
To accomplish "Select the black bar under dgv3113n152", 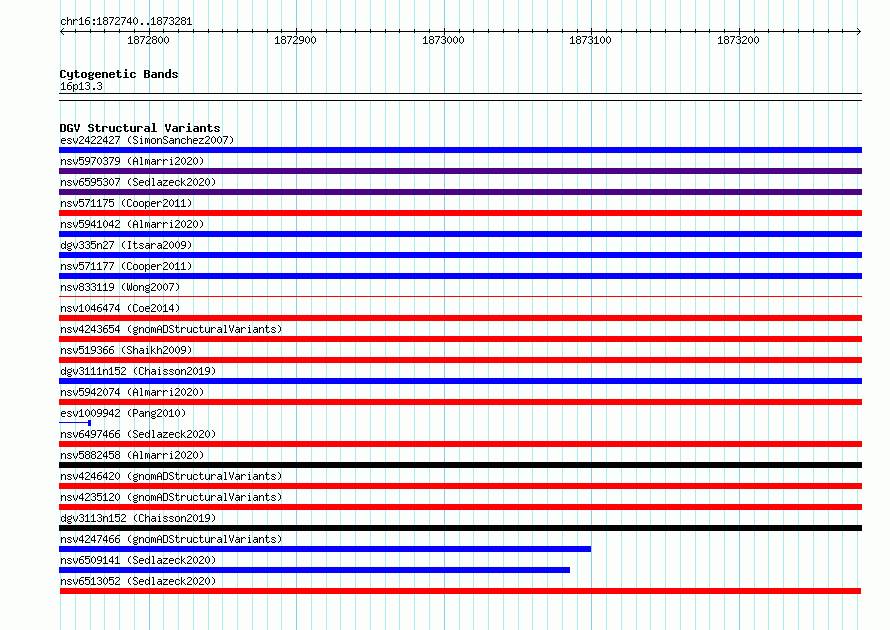I will (x=460, y=528).
